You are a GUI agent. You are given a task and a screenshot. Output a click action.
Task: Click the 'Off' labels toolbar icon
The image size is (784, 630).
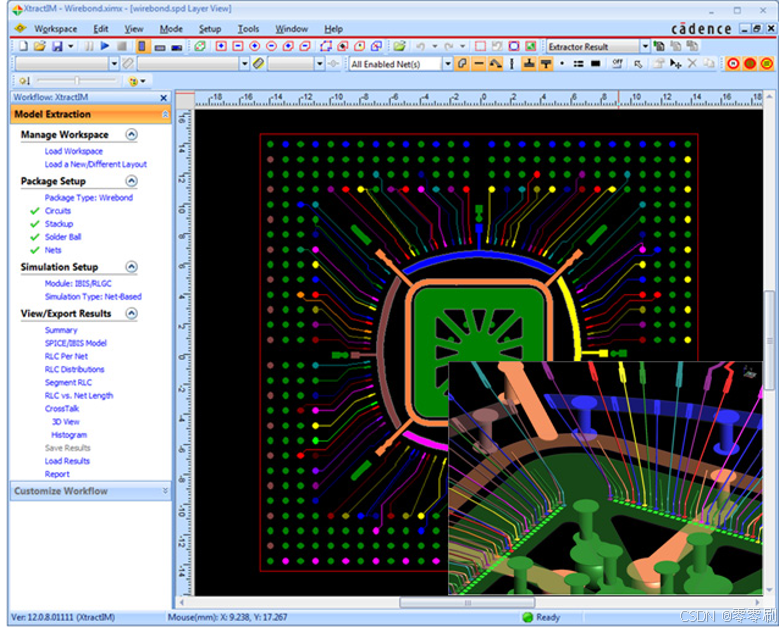click(618, 64)
